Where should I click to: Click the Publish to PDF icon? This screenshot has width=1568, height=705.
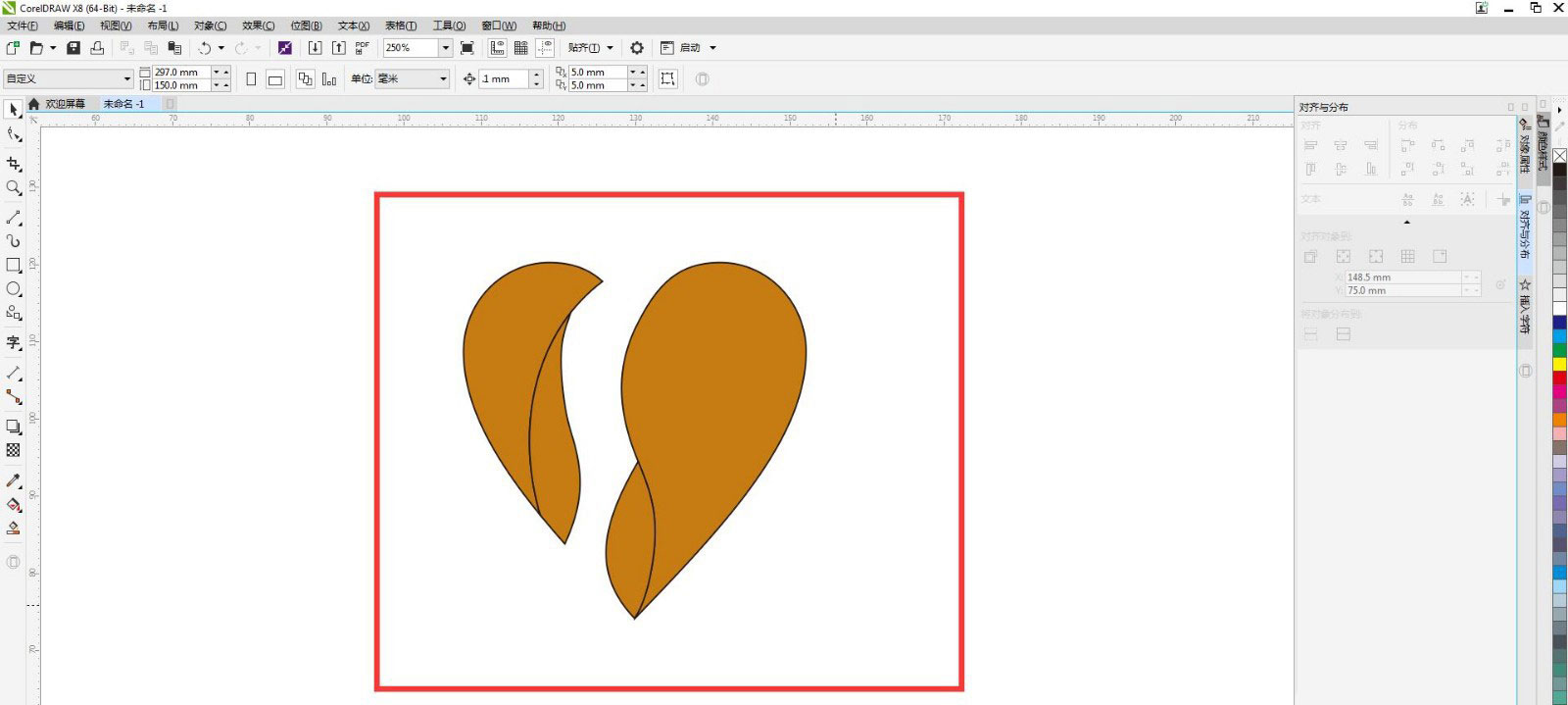[x=363, y=48]
